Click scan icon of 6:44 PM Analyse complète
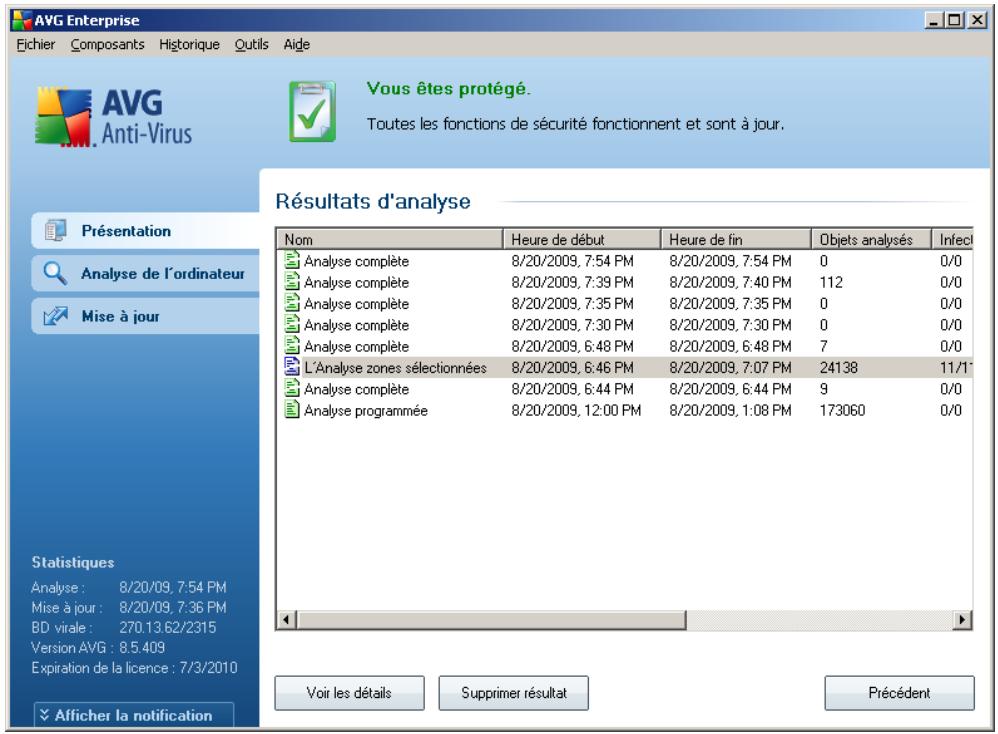 click(292, 388)
